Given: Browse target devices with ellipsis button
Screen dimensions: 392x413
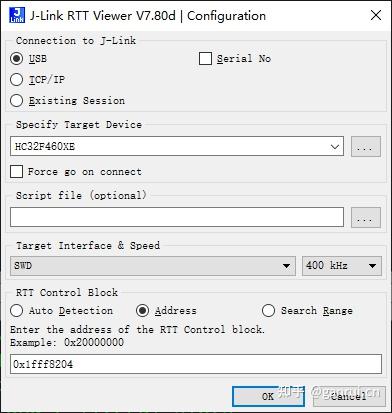Looking at the screenshot, I should tap(366, 146).
